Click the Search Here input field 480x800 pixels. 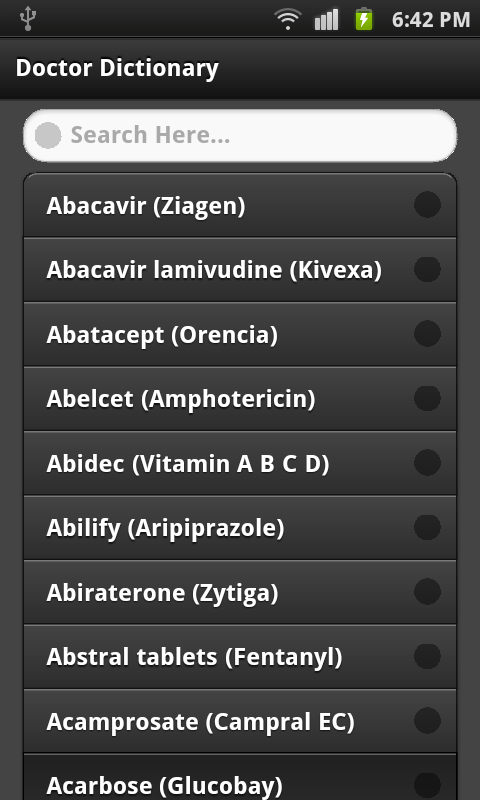tap(240, 136)
